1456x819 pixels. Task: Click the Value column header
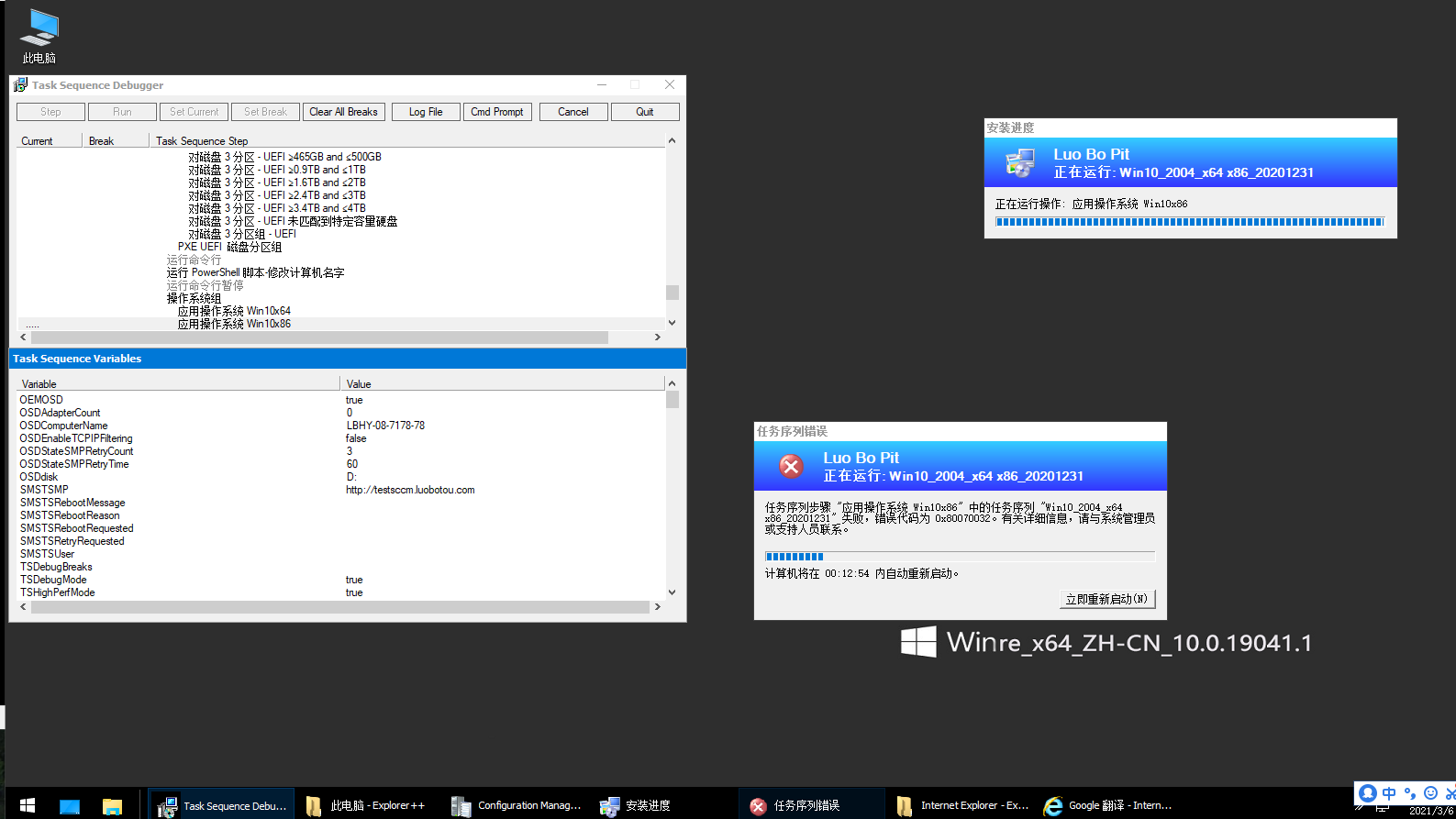pos(503,384)
